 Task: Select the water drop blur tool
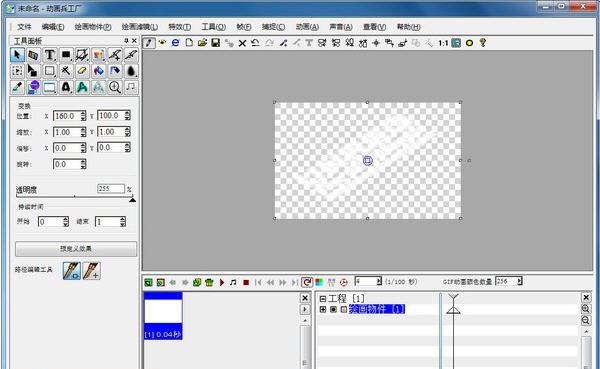point(130,71)
